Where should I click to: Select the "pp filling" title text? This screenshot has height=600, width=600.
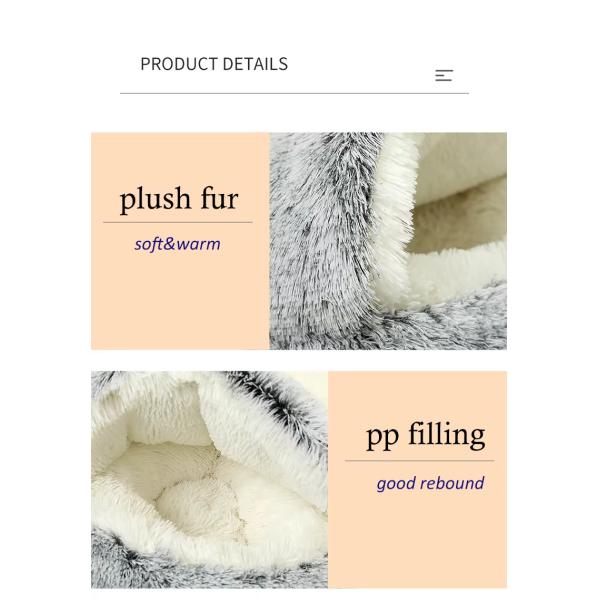click(426, 435)
